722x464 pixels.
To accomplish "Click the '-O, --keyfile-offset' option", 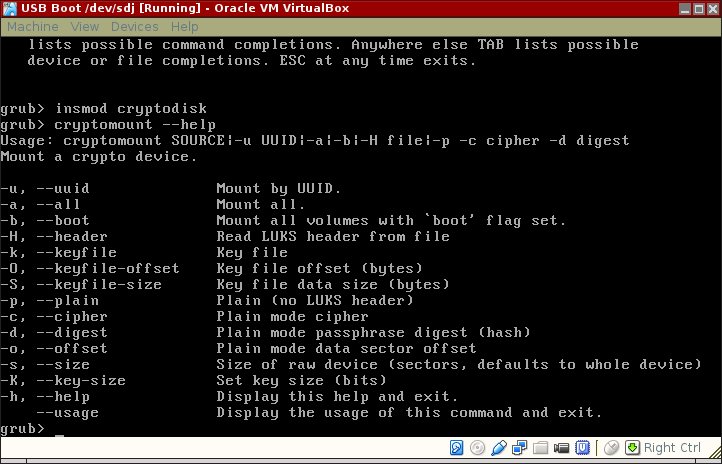I will [x=90, y=268].
